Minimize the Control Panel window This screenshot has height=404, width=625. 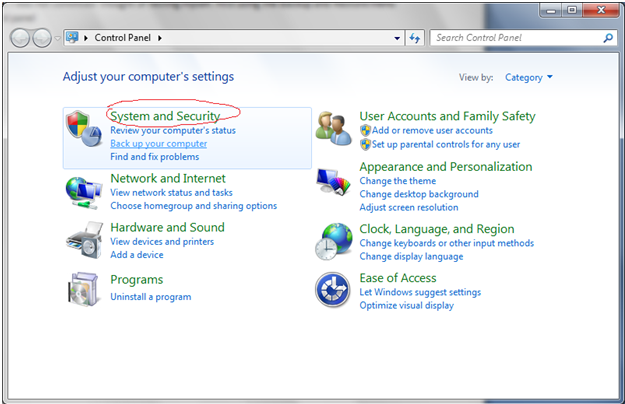pyautogui.click(x=551, y=10)
